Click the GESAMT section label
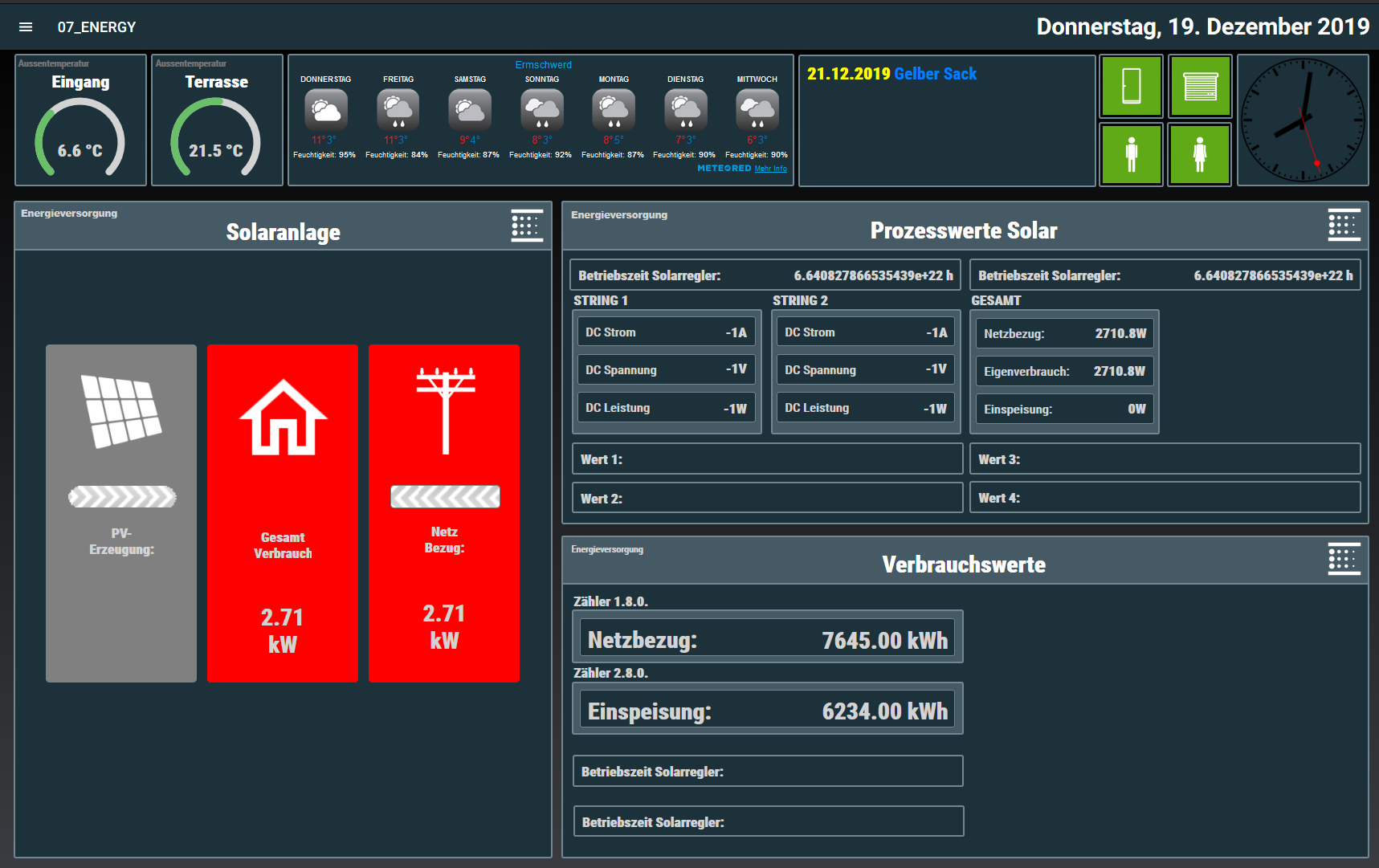The image size is (1379, 868). tap(996, 300)
